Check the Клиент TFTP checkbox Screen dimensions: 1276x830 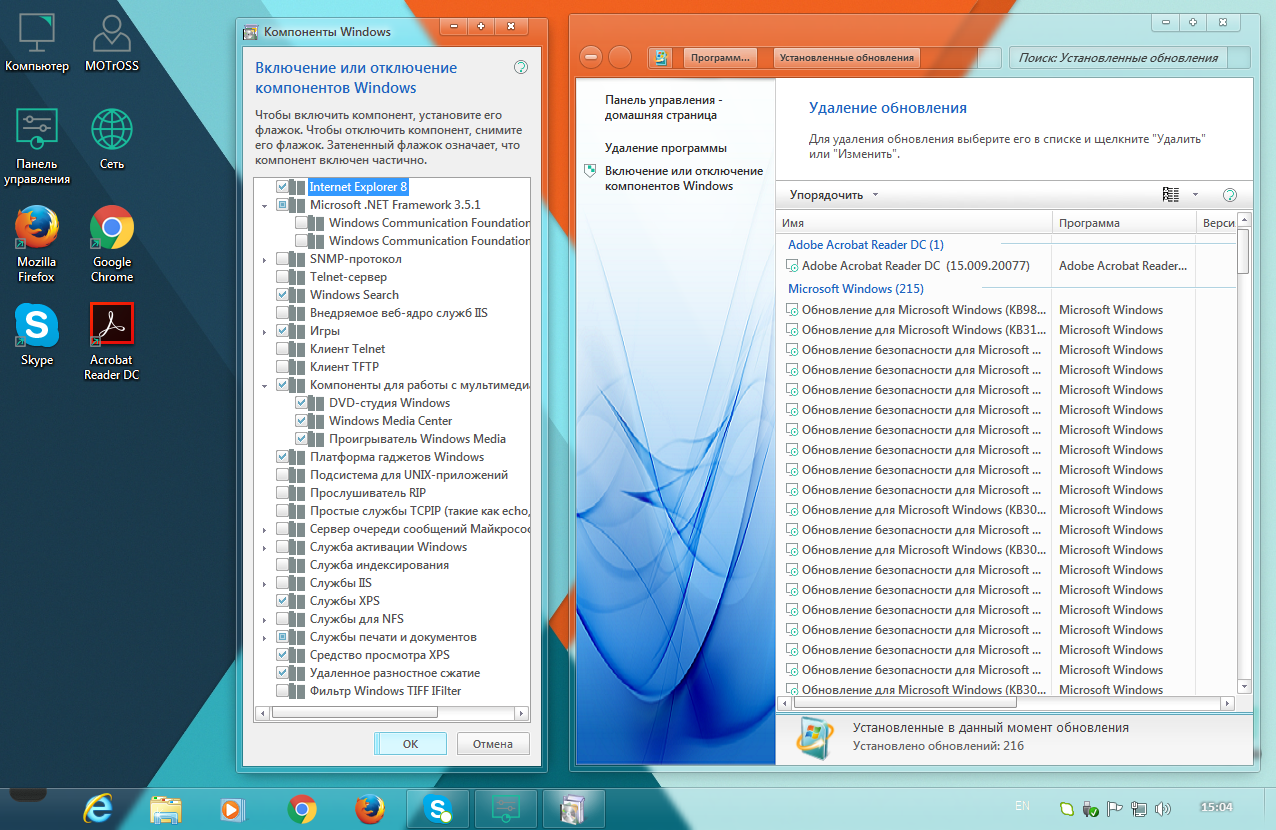click(282, 367)
